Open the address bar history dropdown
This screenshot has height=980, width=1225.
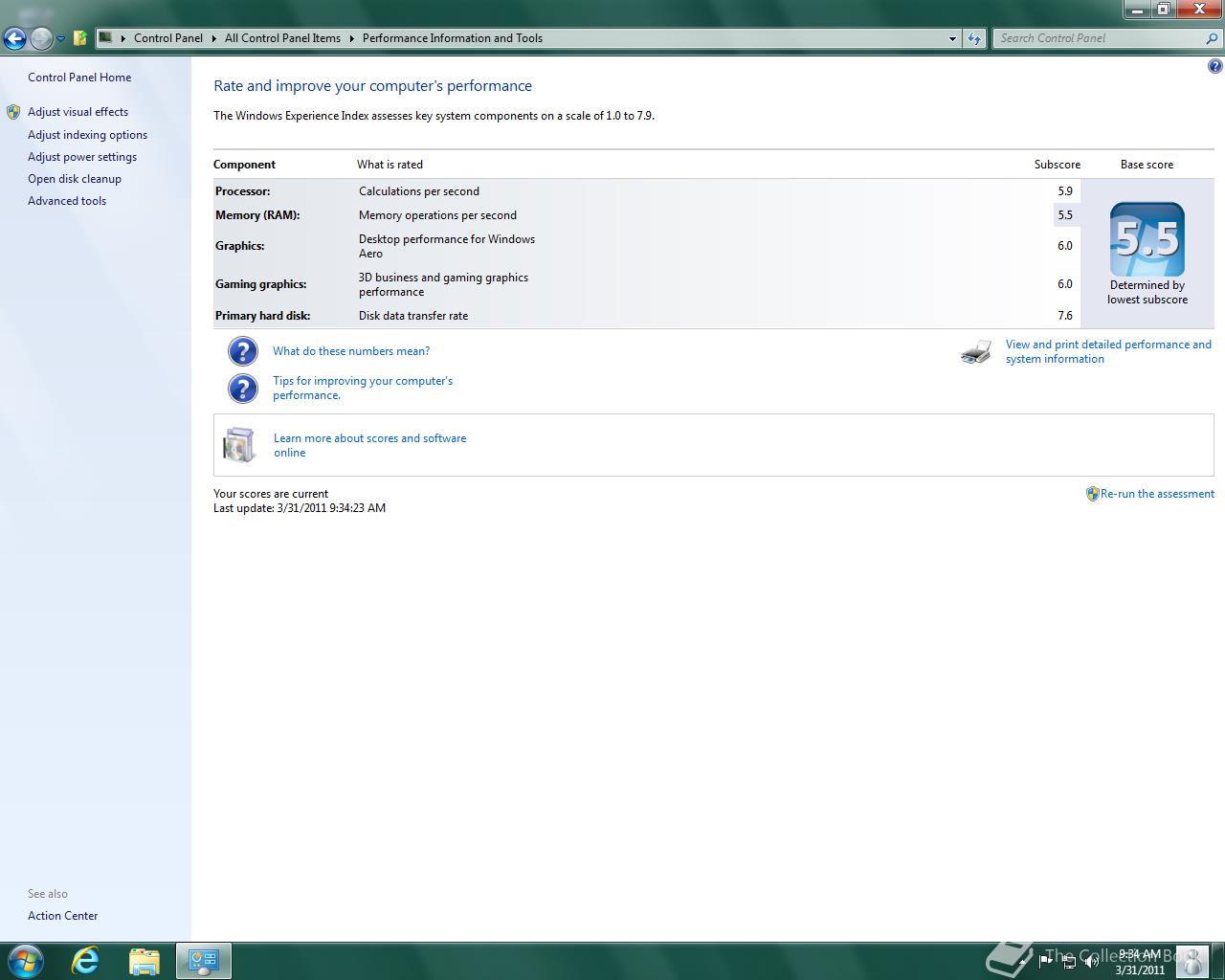coord(952,38)
